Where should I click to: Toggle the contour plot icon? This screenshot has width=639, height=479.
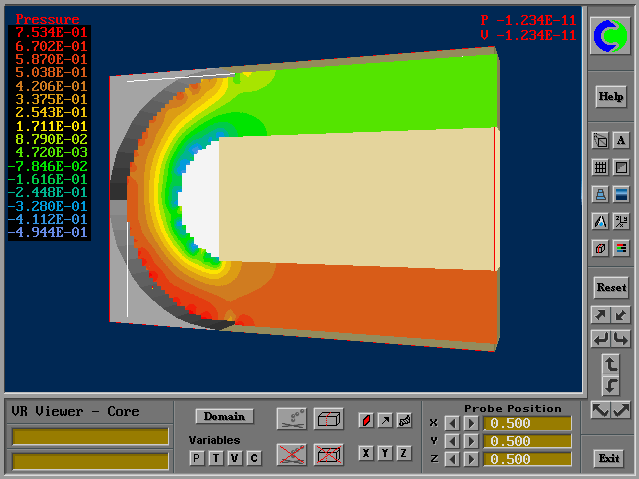coord(366,420)
